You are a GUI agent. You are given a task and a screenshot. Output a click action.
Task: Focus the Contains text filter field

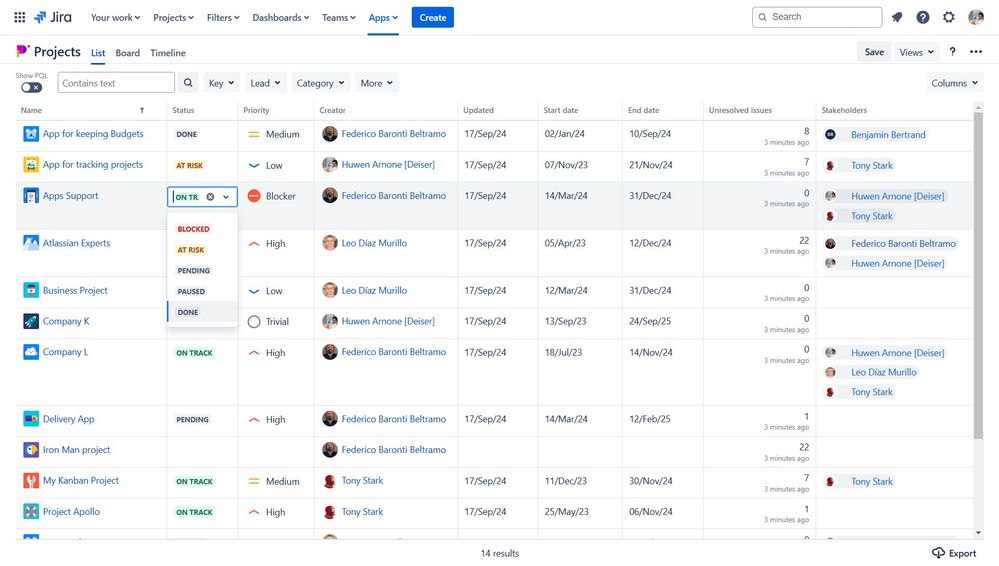click(x=116, y=83)
